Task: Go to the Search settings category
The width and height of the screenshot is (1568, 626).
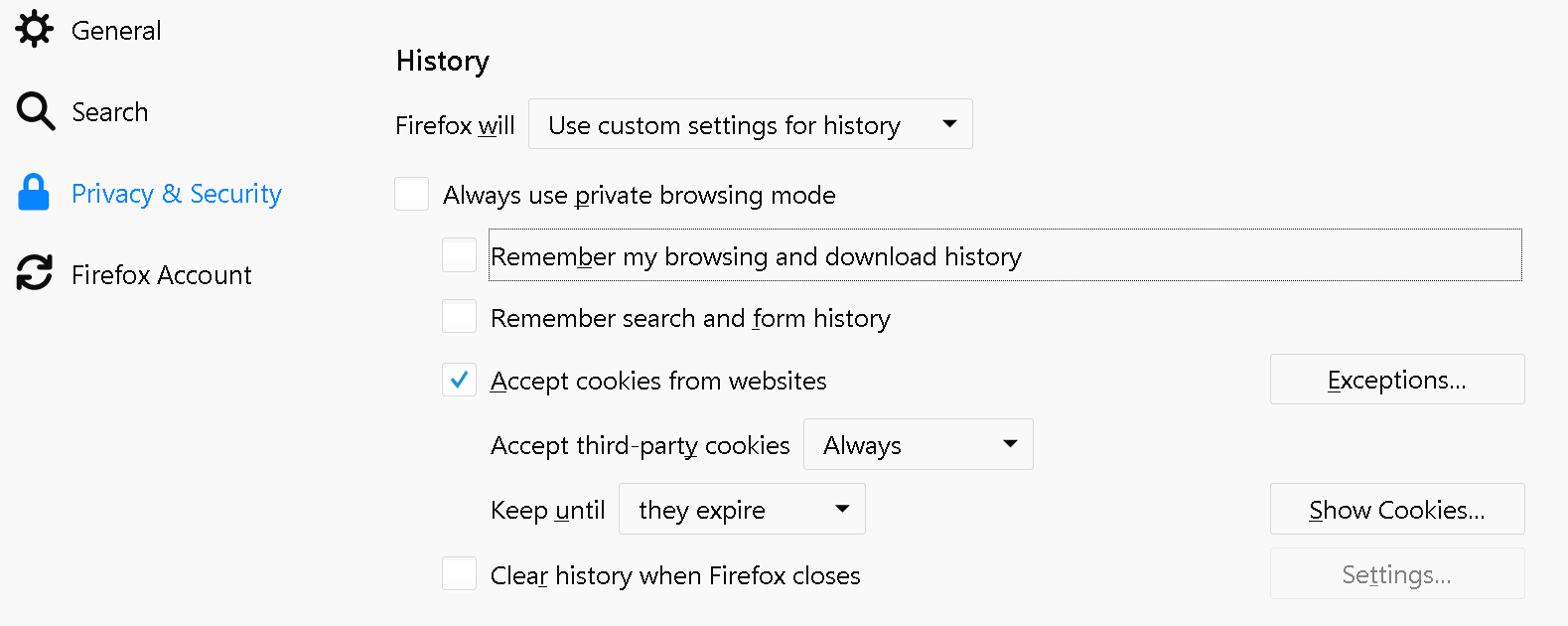Action: click(x=110, y=112)
